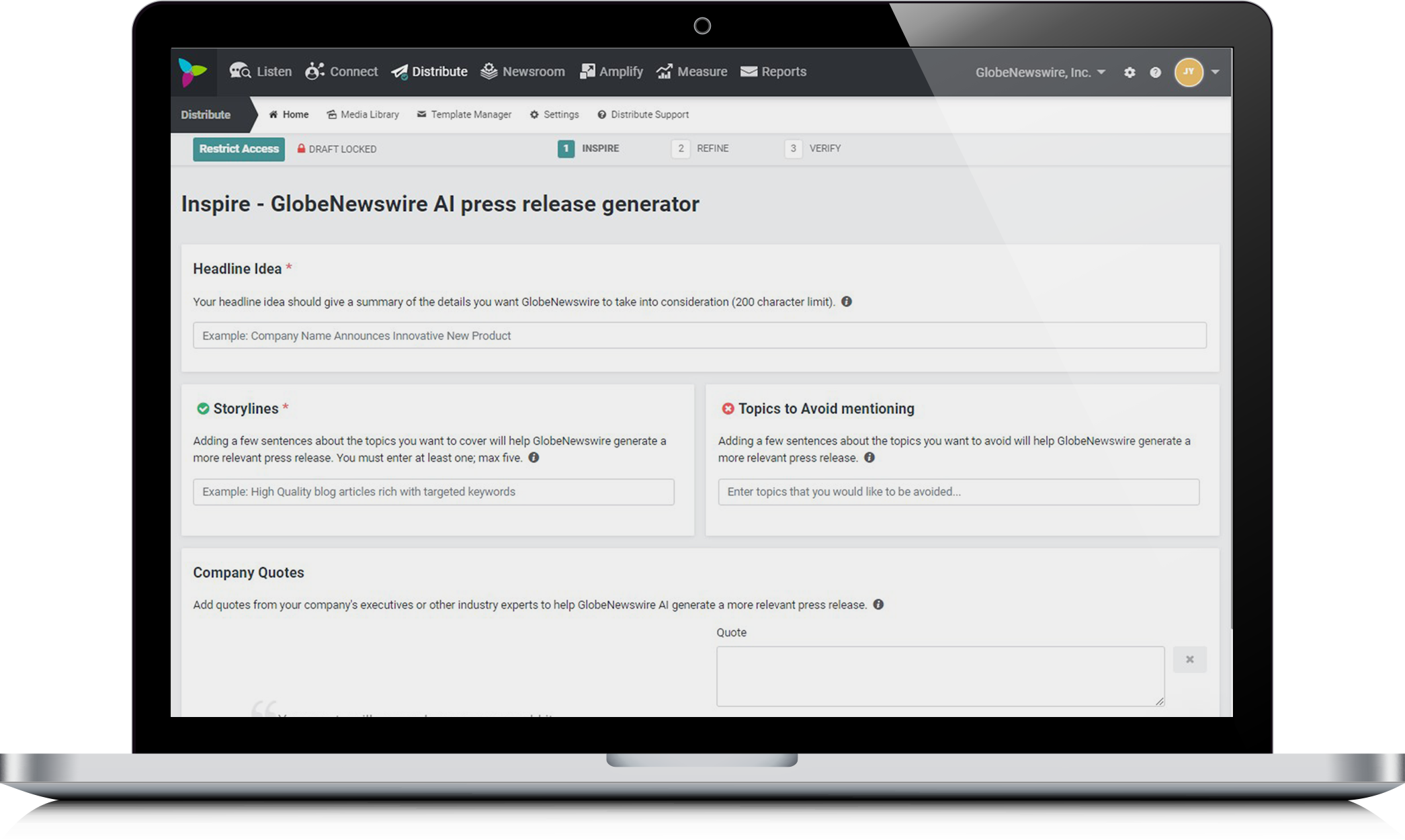Go to Distribute Home
1405x840 pixels.
coord(288,114)
